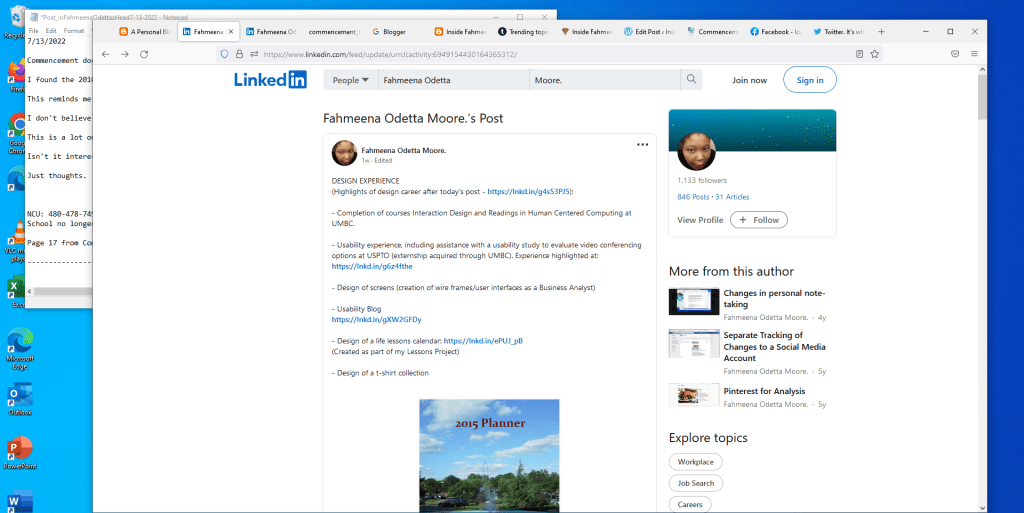Select the Job Search topic pill
The image size is (1024, 513).
[696, 483]
